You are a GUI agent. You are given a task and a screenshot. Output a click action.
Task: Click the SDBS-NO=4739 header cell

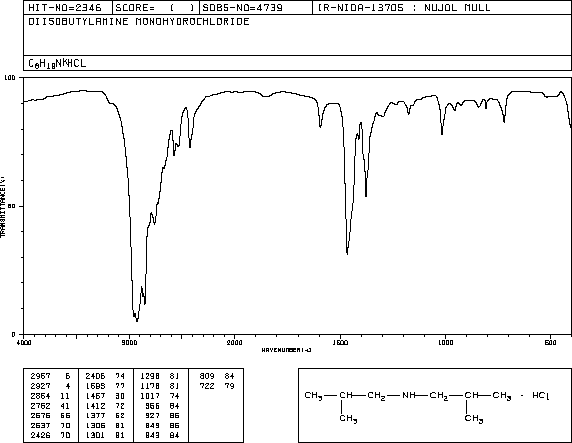(256, 8)
